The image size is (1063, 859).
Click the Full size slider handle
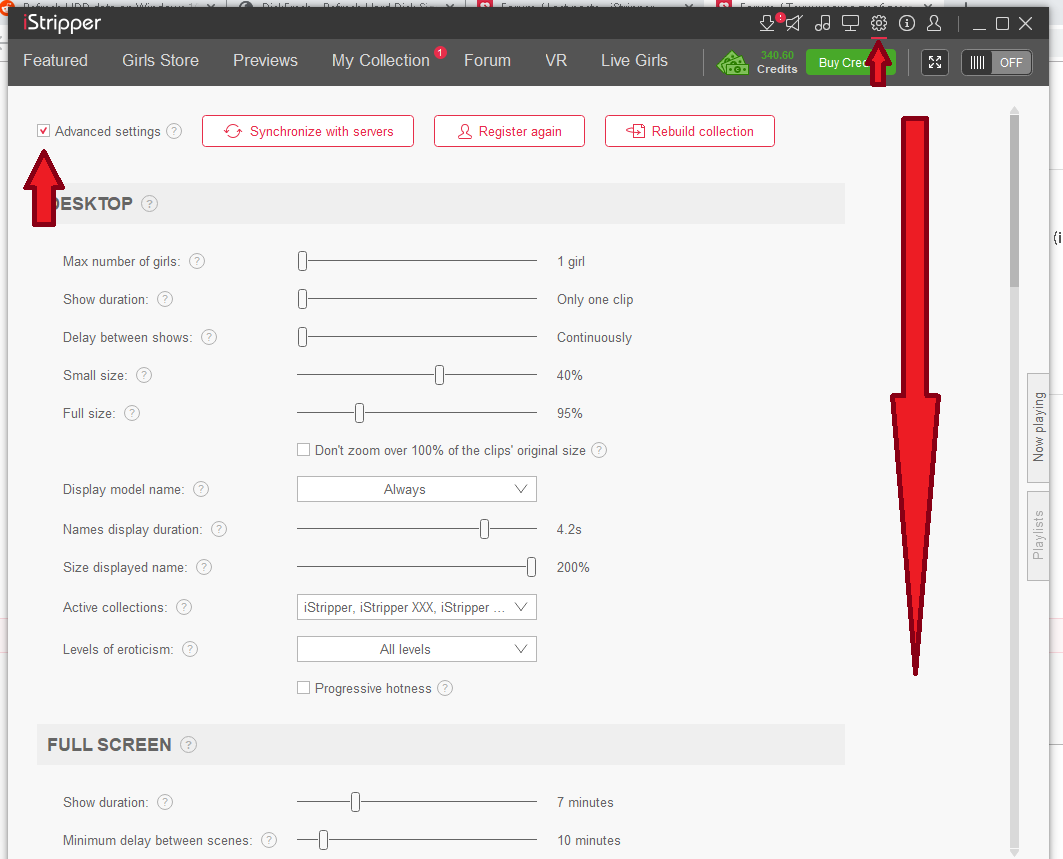tap(359, 412)
